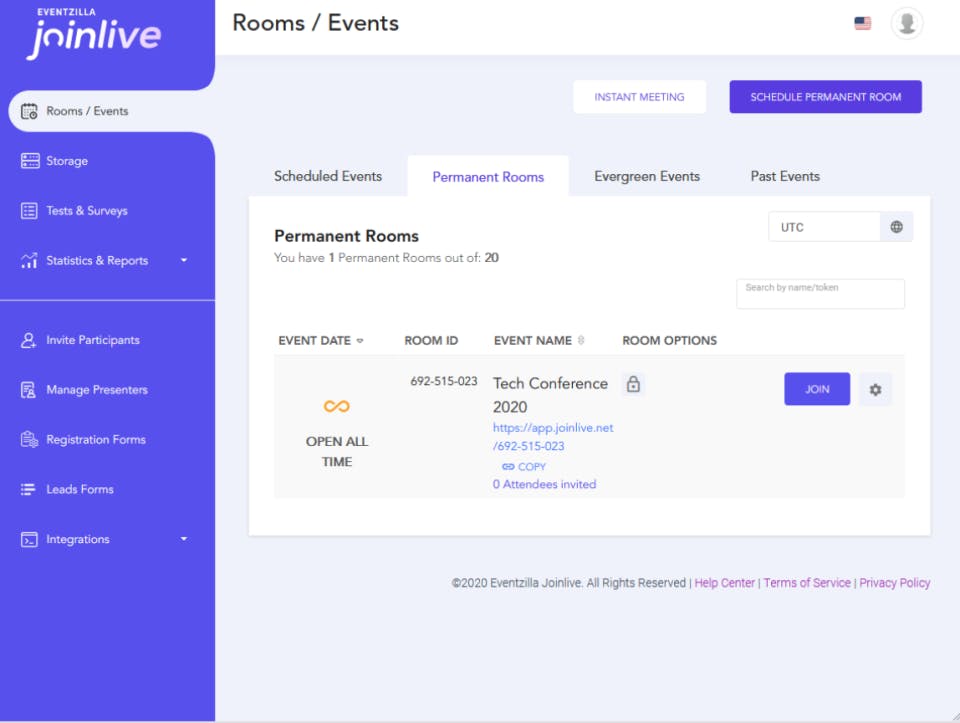960x723 pixels.
Task: Open Terms of Service link
Action: [806, 583]
